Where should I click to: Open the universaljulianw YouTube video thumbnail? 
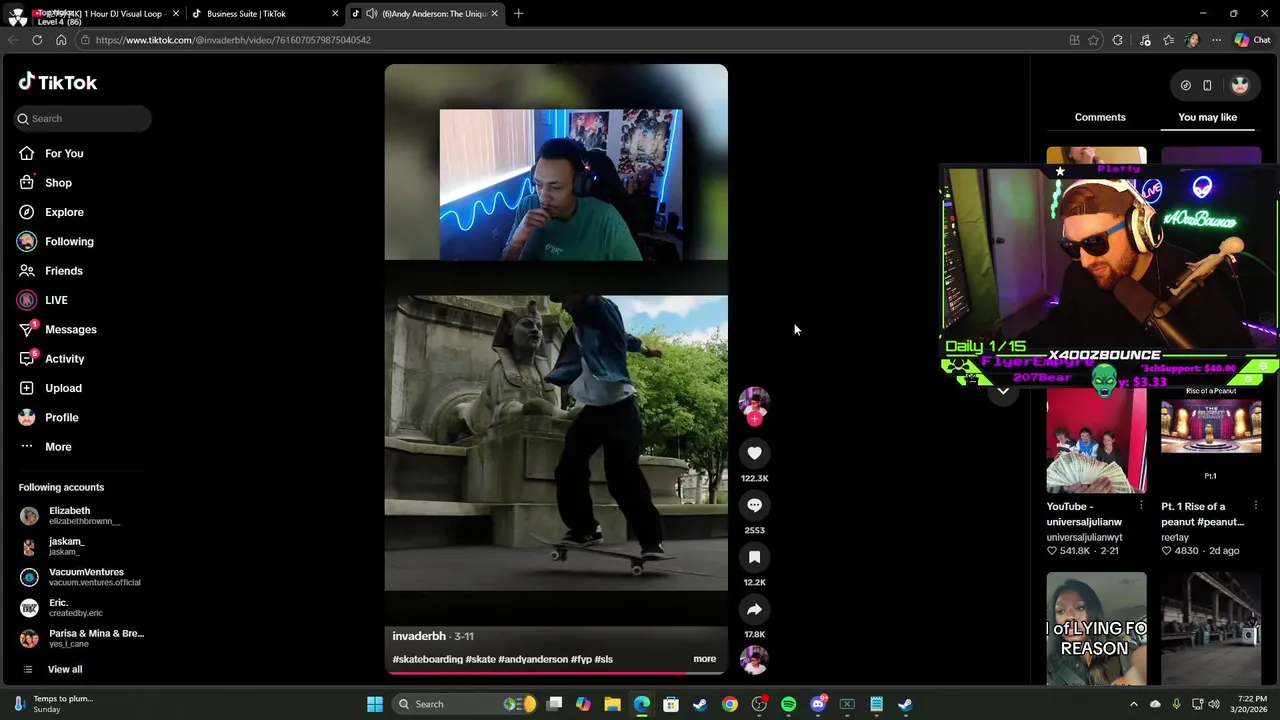(1096, 439)
